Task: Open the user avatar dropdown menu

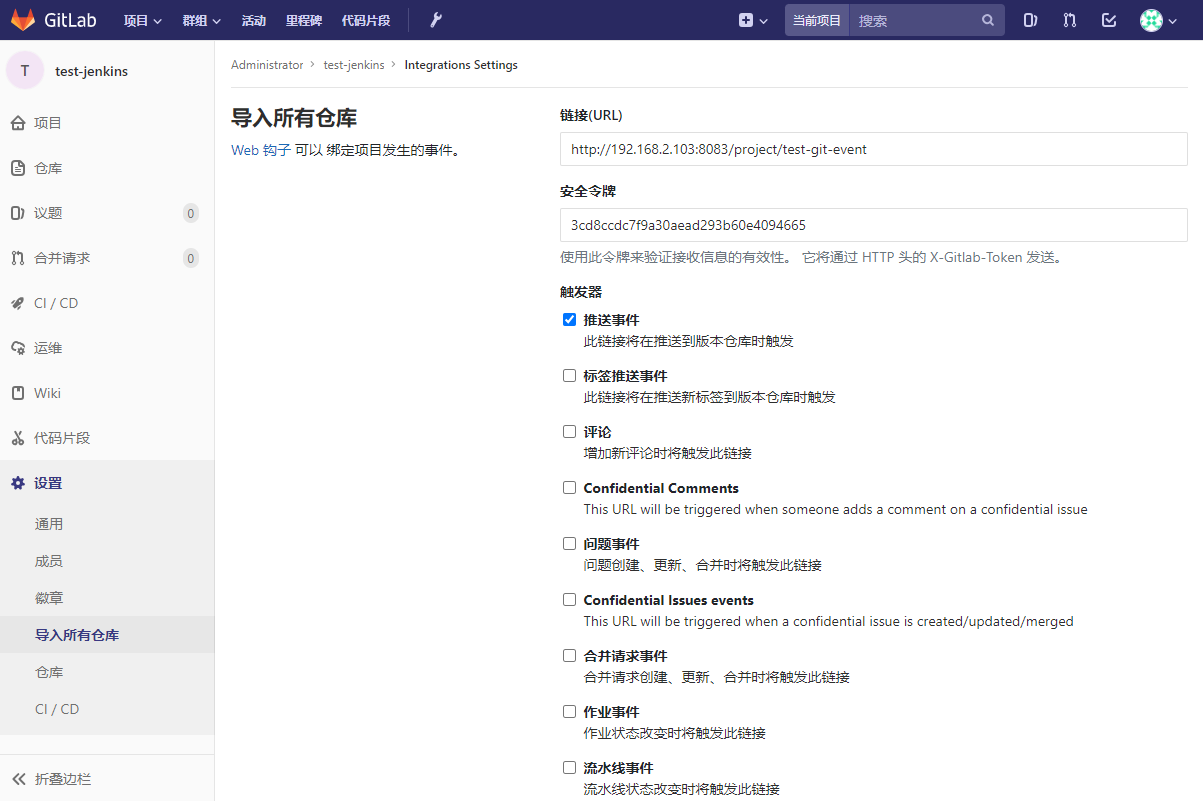Action: [1158, 20]
